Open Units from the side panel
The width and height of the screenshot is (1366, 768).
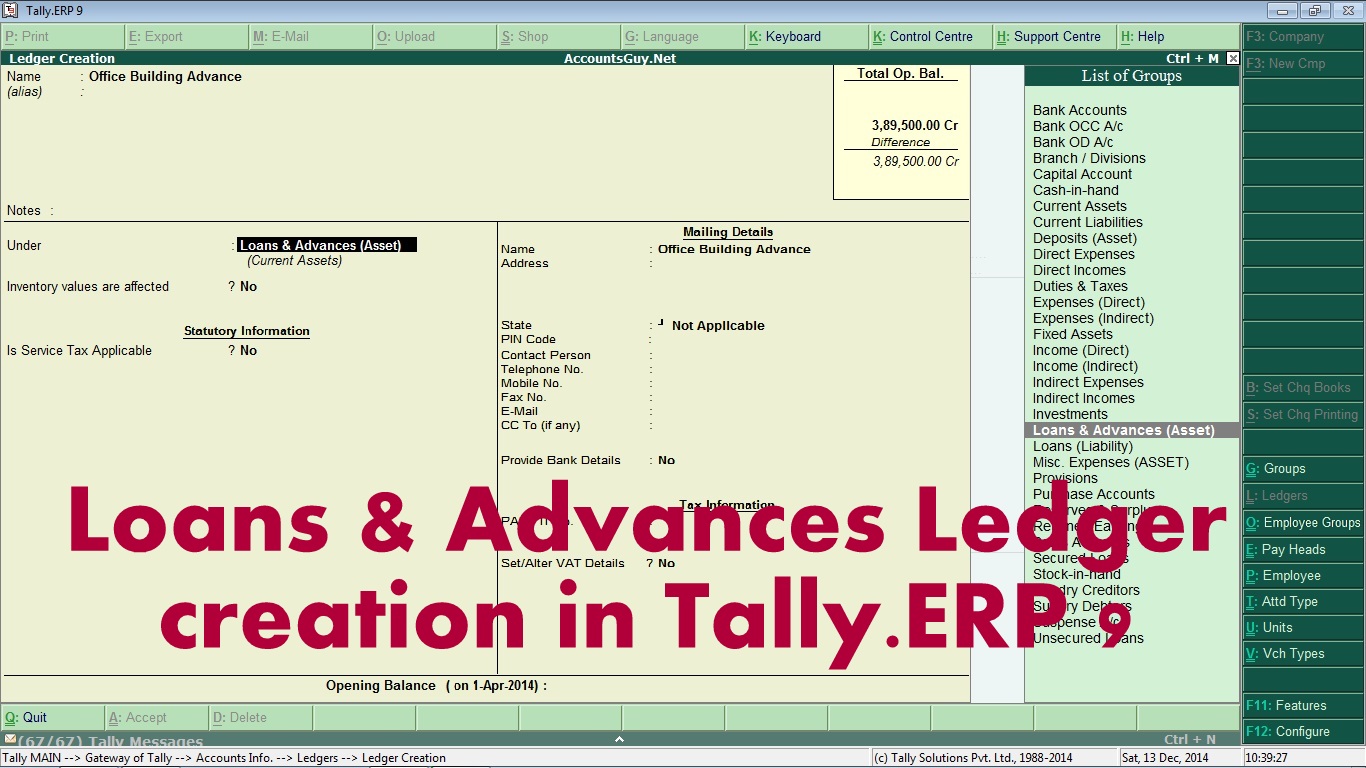(x=1303, y=628)
